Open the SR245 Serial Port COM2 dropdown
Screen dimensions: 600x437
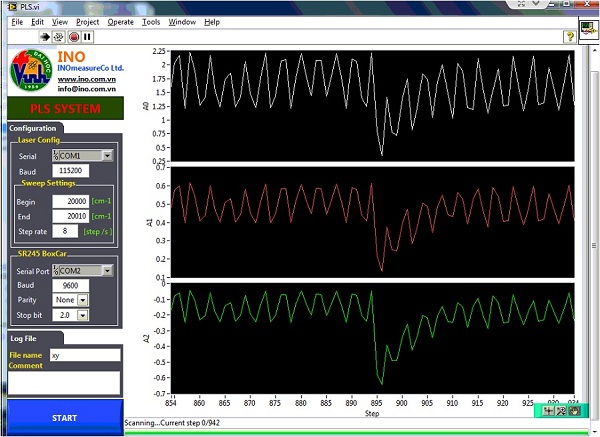click(x=107, y=270)
